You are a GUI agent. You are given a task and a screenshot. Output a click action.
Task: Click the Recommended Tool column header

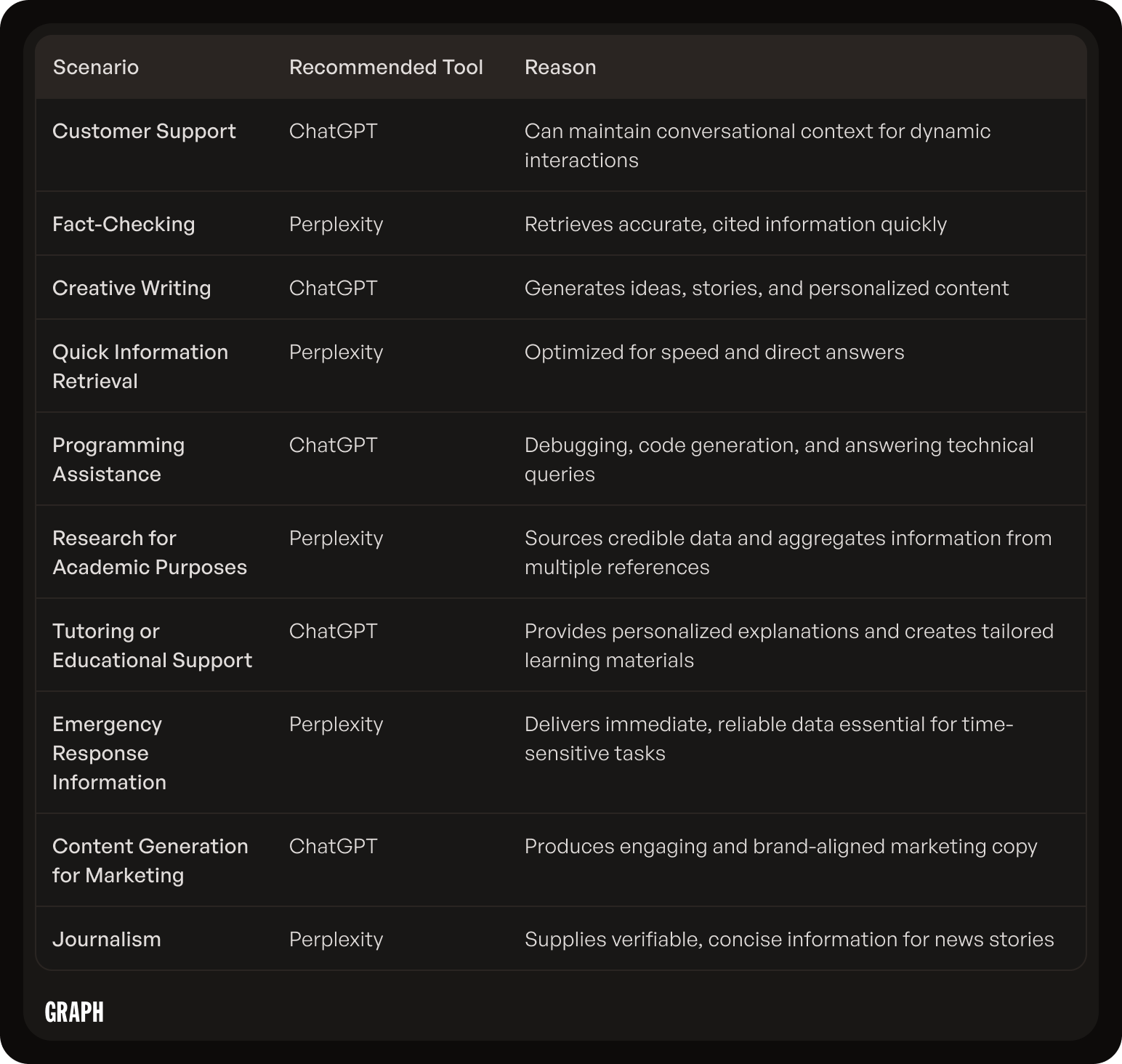coord(386,67)
